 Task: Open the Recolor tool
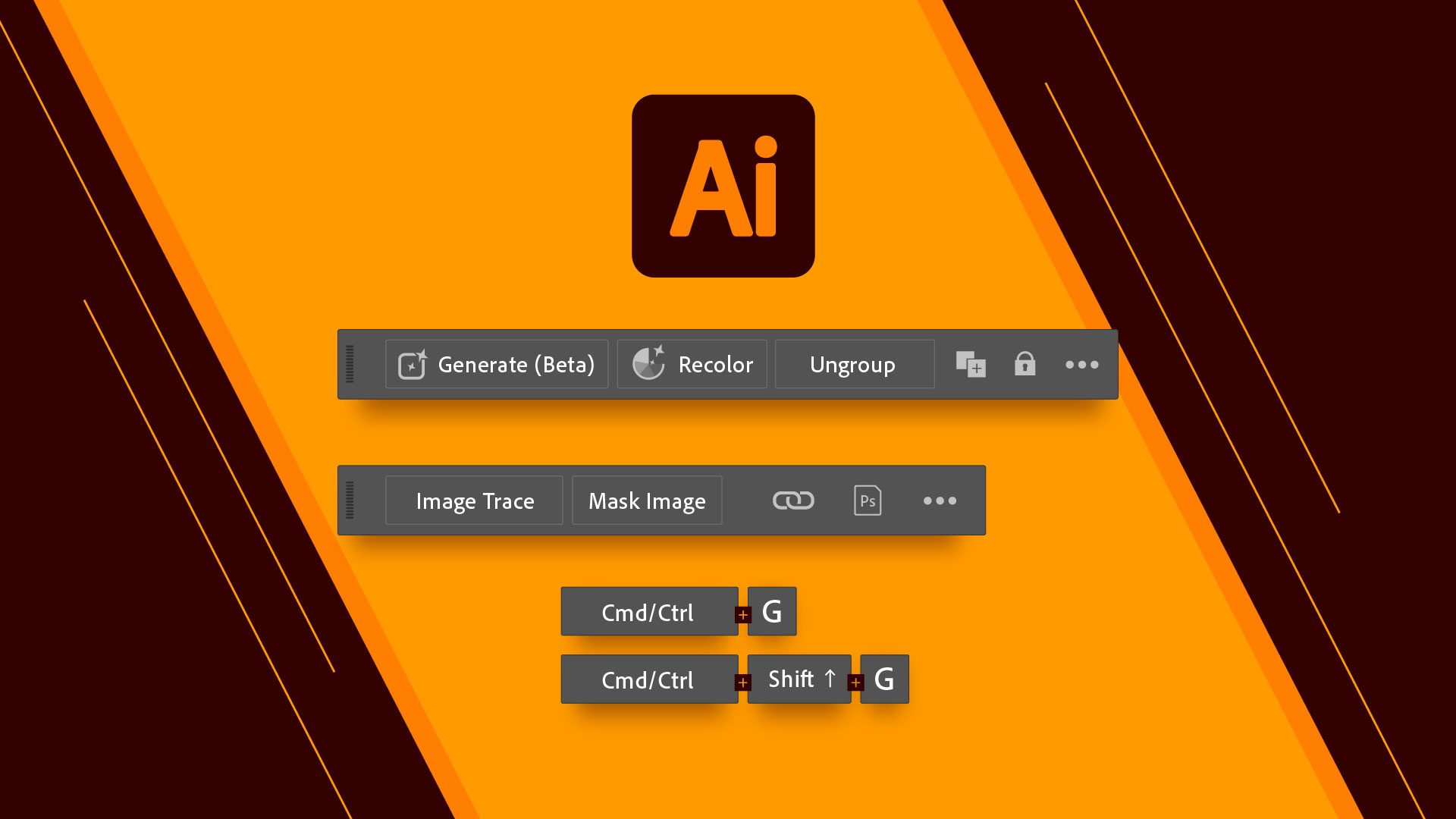(692, 364)
